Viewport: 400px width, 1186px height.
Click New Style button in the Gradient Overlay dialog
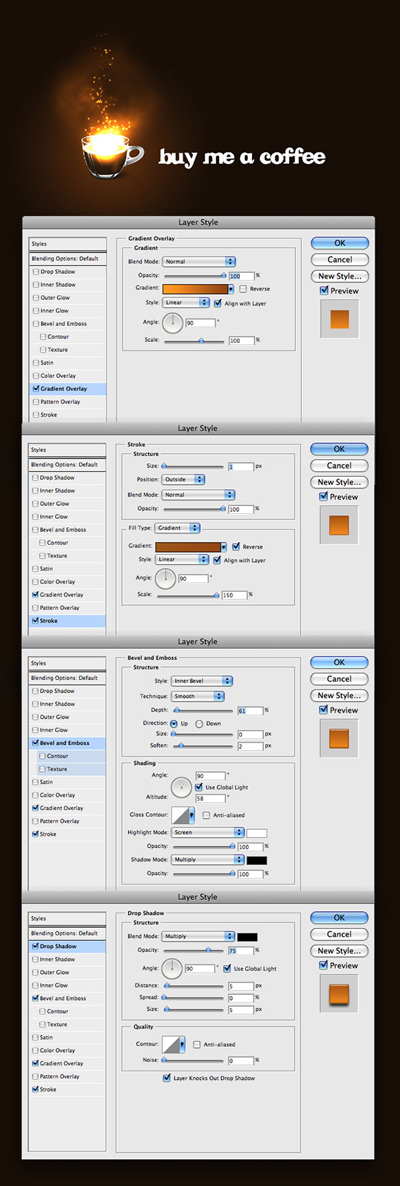pyautogui.click(x=340, y=276)
